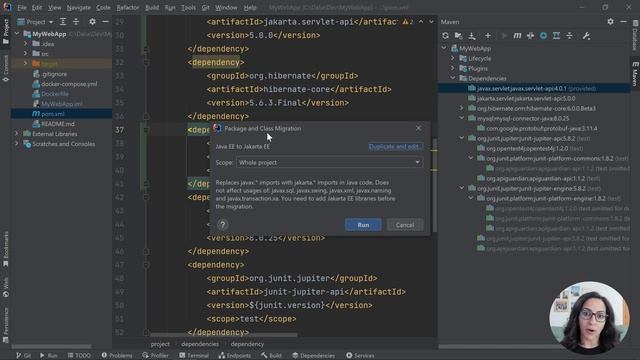Image resolution: width=640 pixels, height=360 pixels.
Task: Open the Build menu
Action: [152, 7]
